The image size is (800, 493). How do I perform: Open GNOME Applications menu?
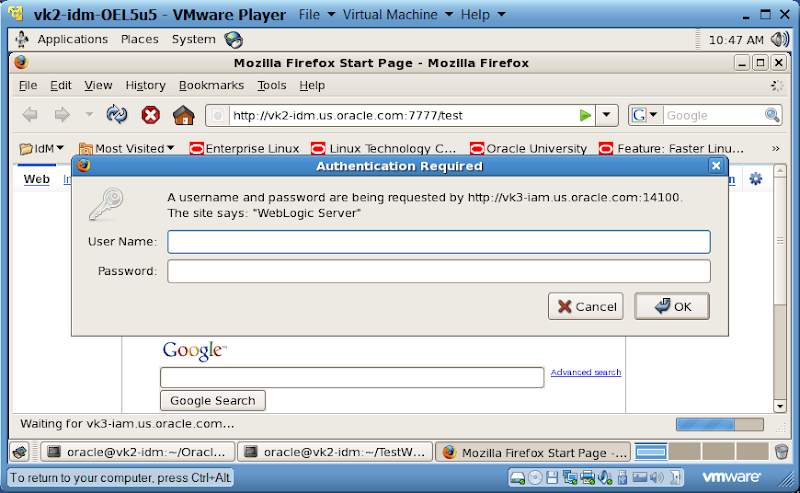[72, 39]
